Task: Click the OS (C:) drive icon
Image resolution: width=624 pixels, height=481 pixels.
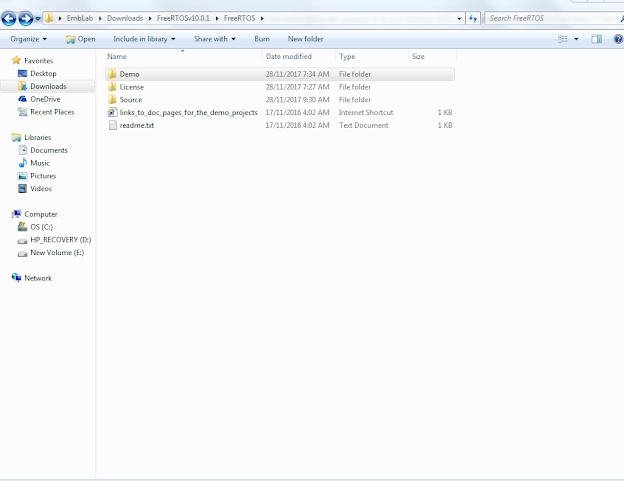Action: pyautogui.click(x=22, y=227)
